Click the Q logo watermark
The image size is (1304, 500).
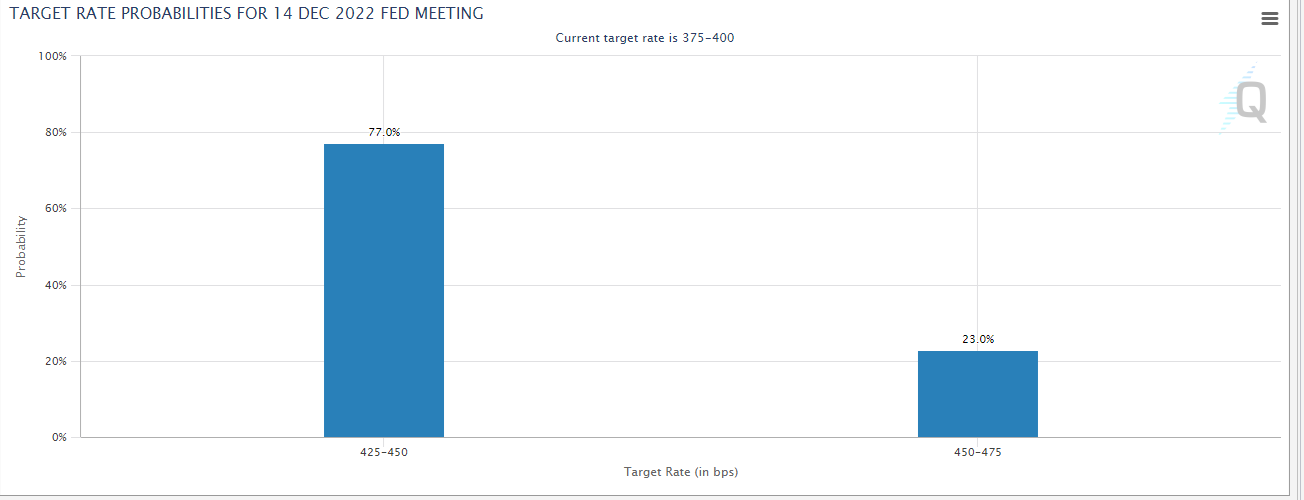[1245, 100]
